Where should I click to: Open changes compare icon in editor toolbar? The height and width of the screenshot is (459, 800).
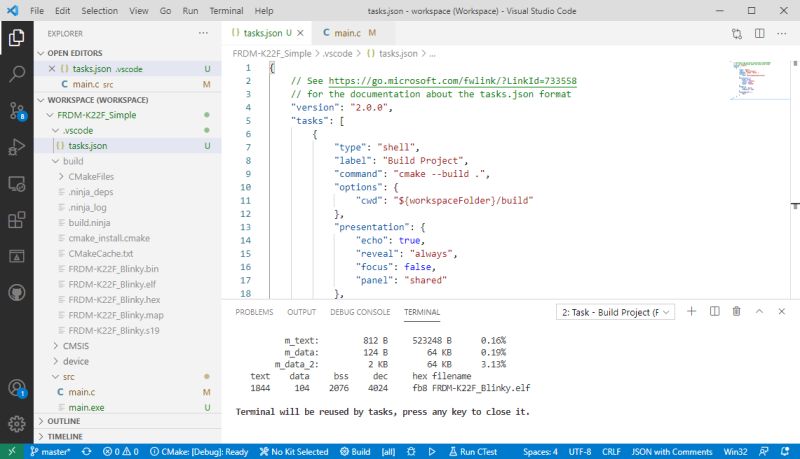pyautogui.click(x=737, y=34)
